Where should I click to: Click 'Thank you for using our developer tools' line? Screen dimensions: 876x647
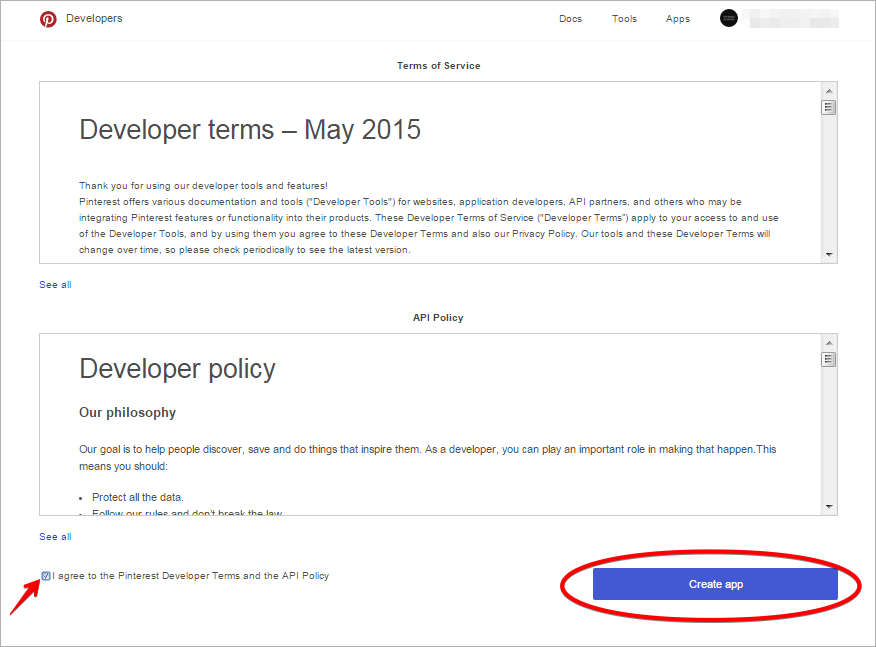[x=203, y=185]
